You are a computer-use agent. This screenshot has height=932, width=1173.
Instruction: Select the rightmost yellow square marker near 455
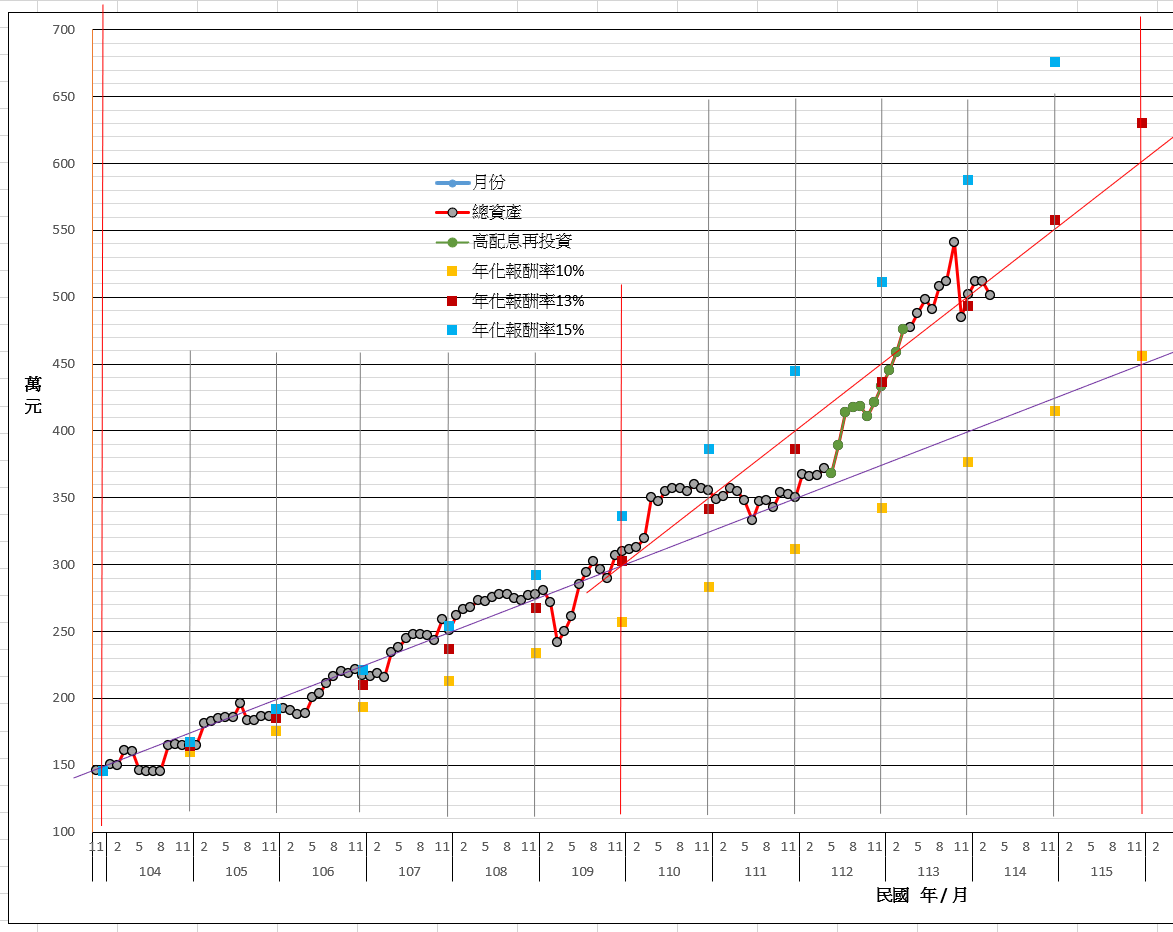point(1142,356)
